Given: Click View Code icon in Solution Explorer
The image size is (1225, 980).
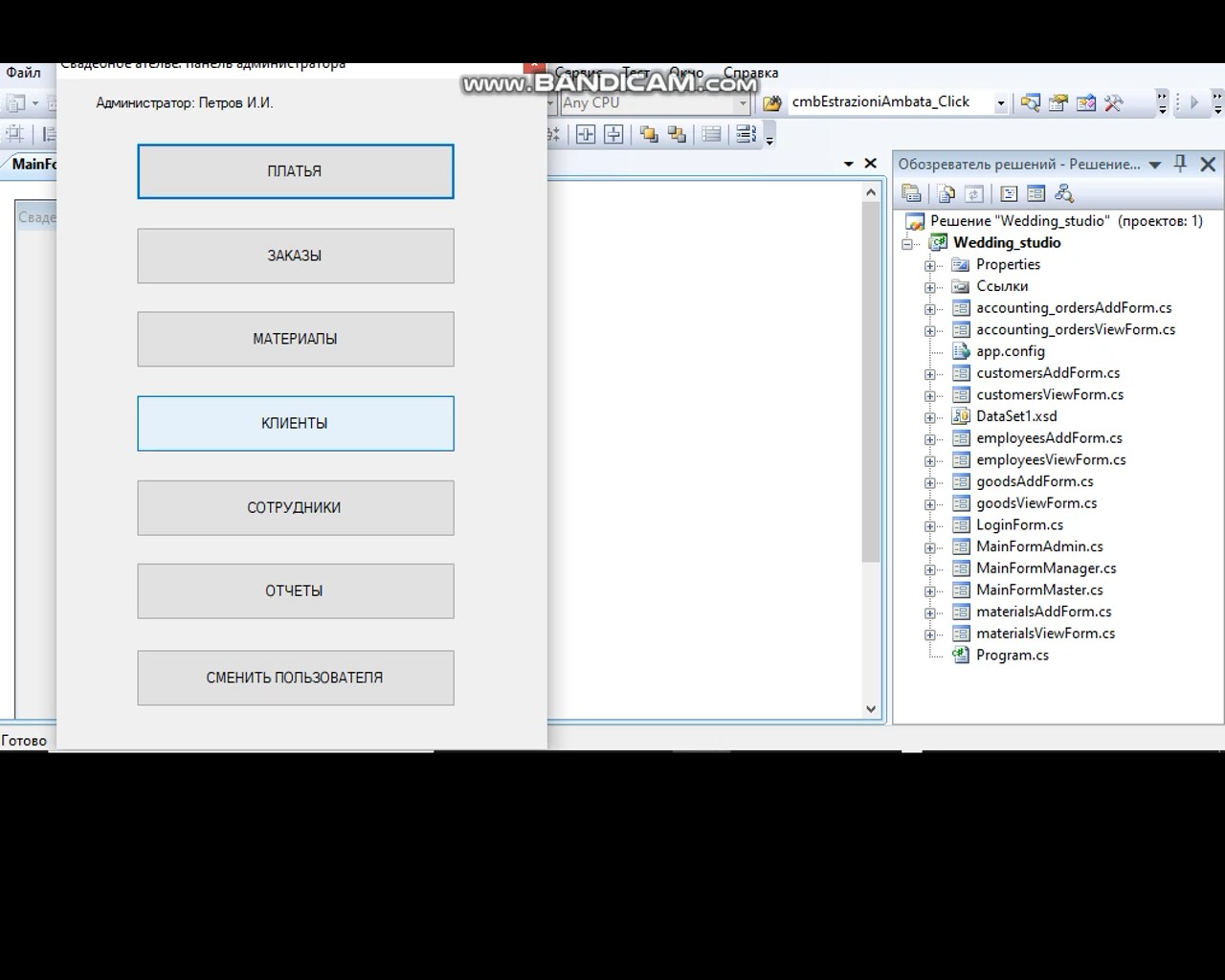Looking at the screenshot, I should tap(1009, 194).
